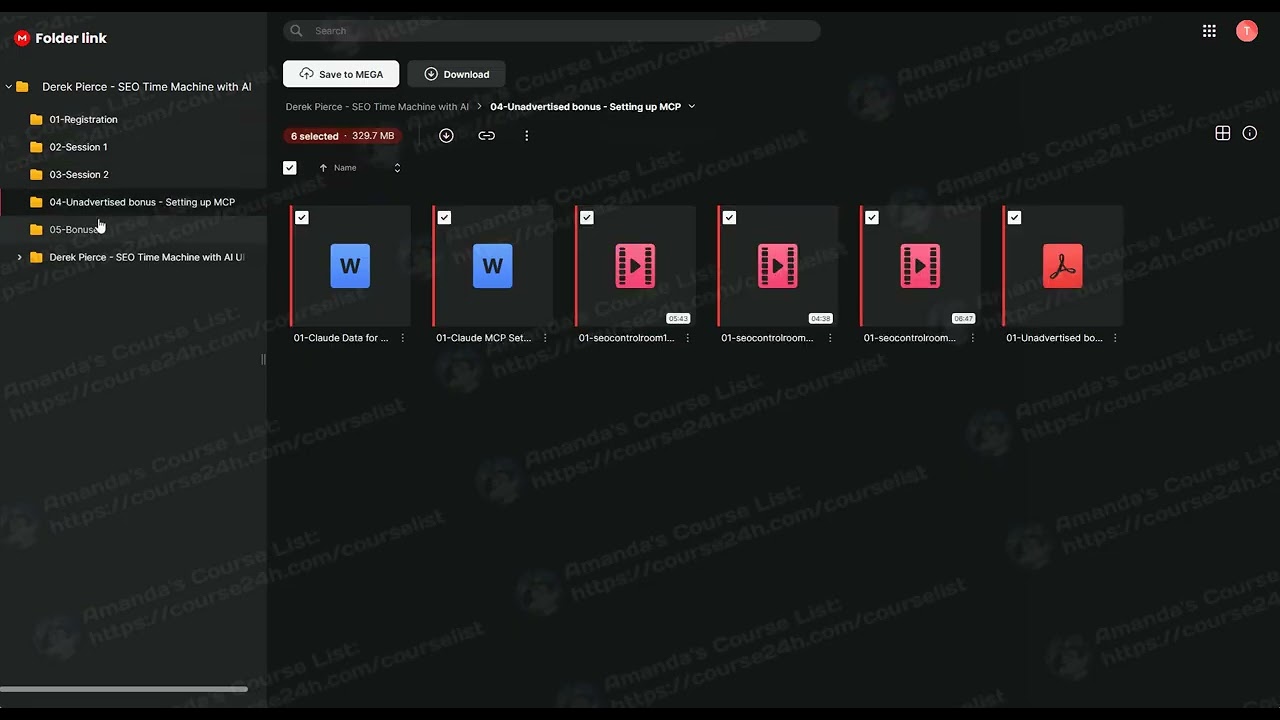Click the '6 selected 329.7 MB' badge
This screenshot has height=720, width=1280.
tap(342, 136)
